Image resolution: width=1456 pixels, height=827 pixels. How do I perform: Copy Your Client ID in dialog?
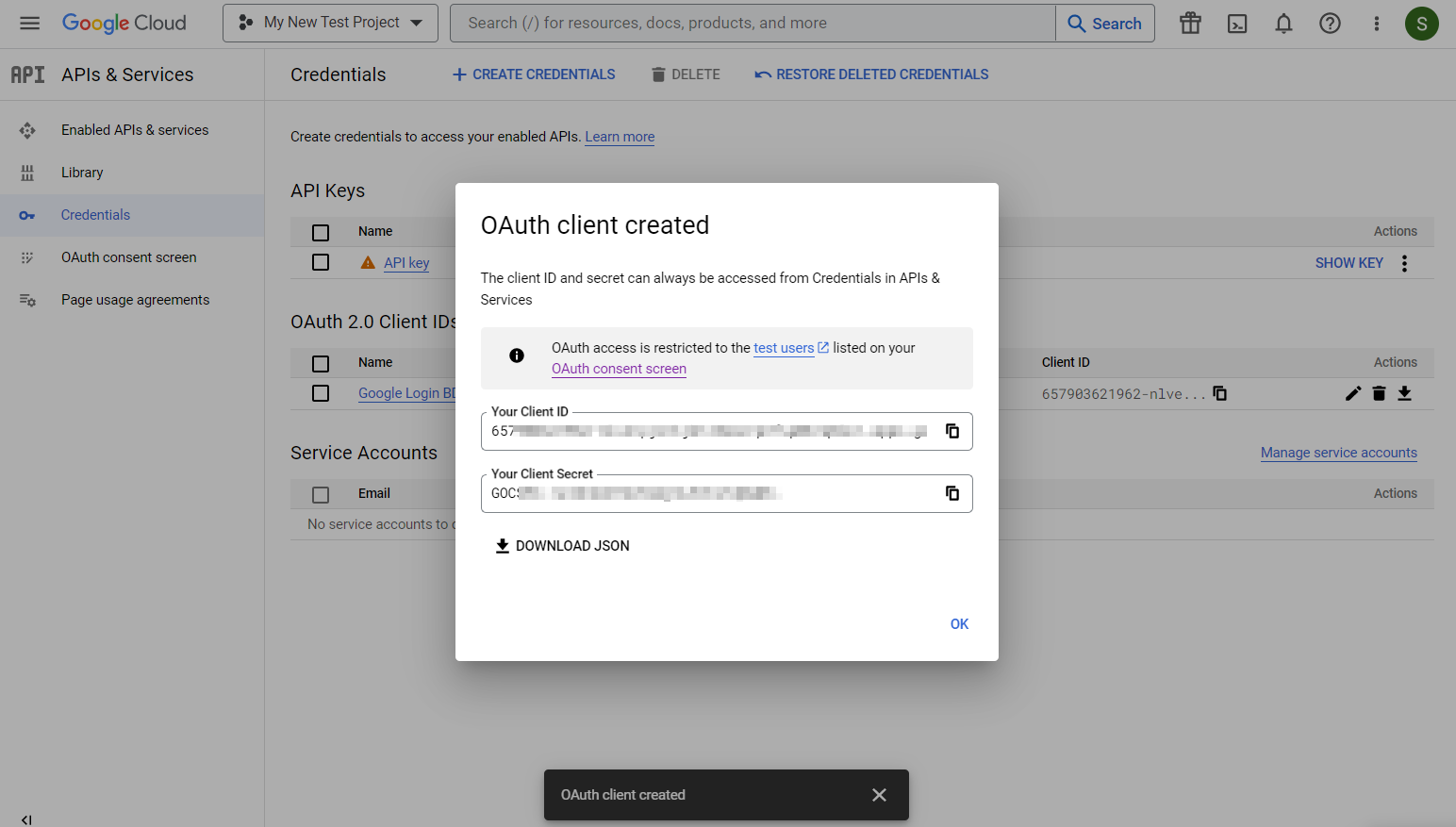tap(952, 431)
